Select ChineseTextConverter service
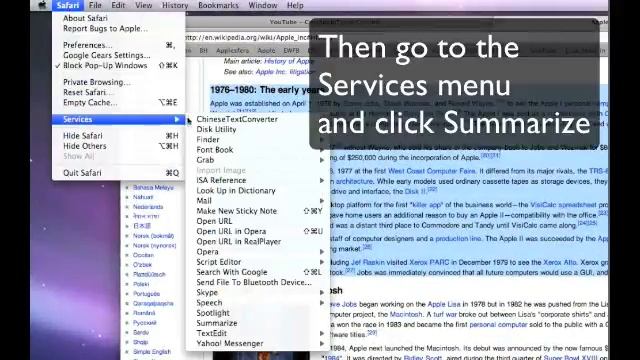The width and height of the screenshot is (640, 360). pyautogui.click(x=237, y=119)
